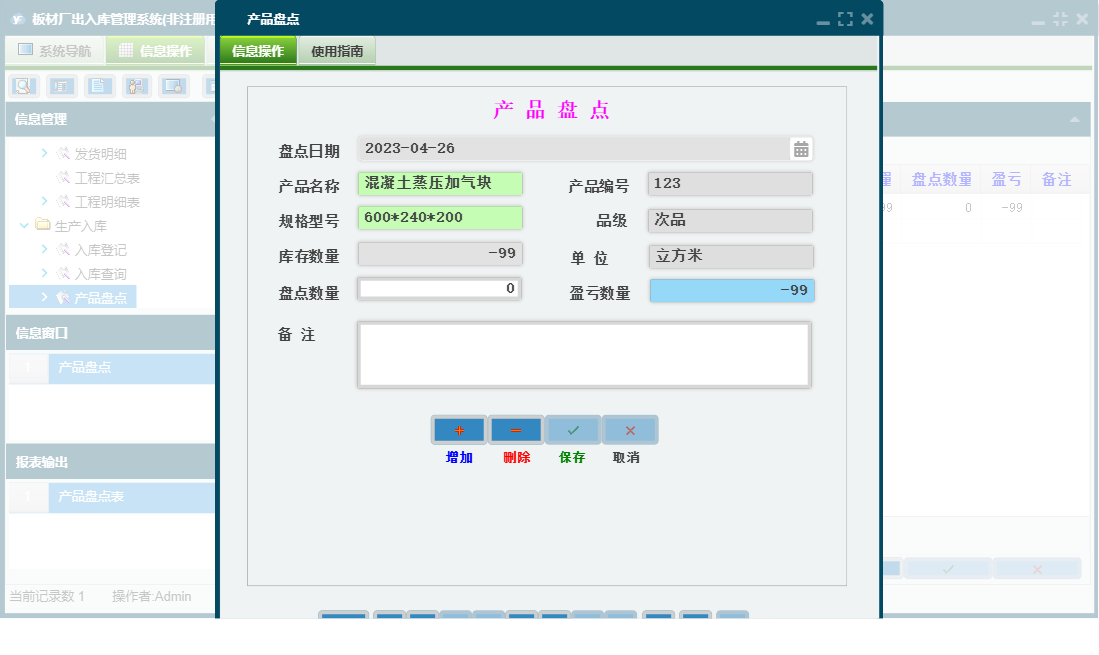Click the 保存 checkmark icon

point(572,429)
